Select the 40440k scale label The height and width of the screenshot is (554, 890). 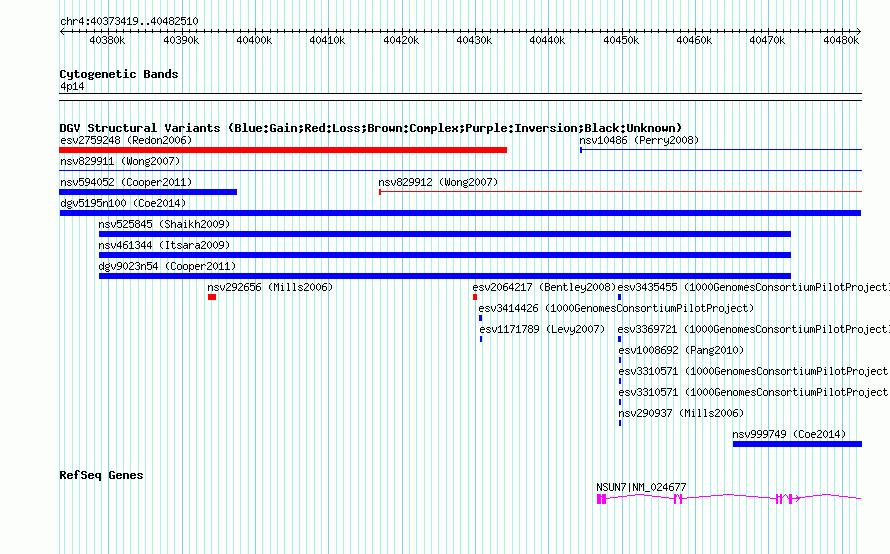click(x=547, y=40)
